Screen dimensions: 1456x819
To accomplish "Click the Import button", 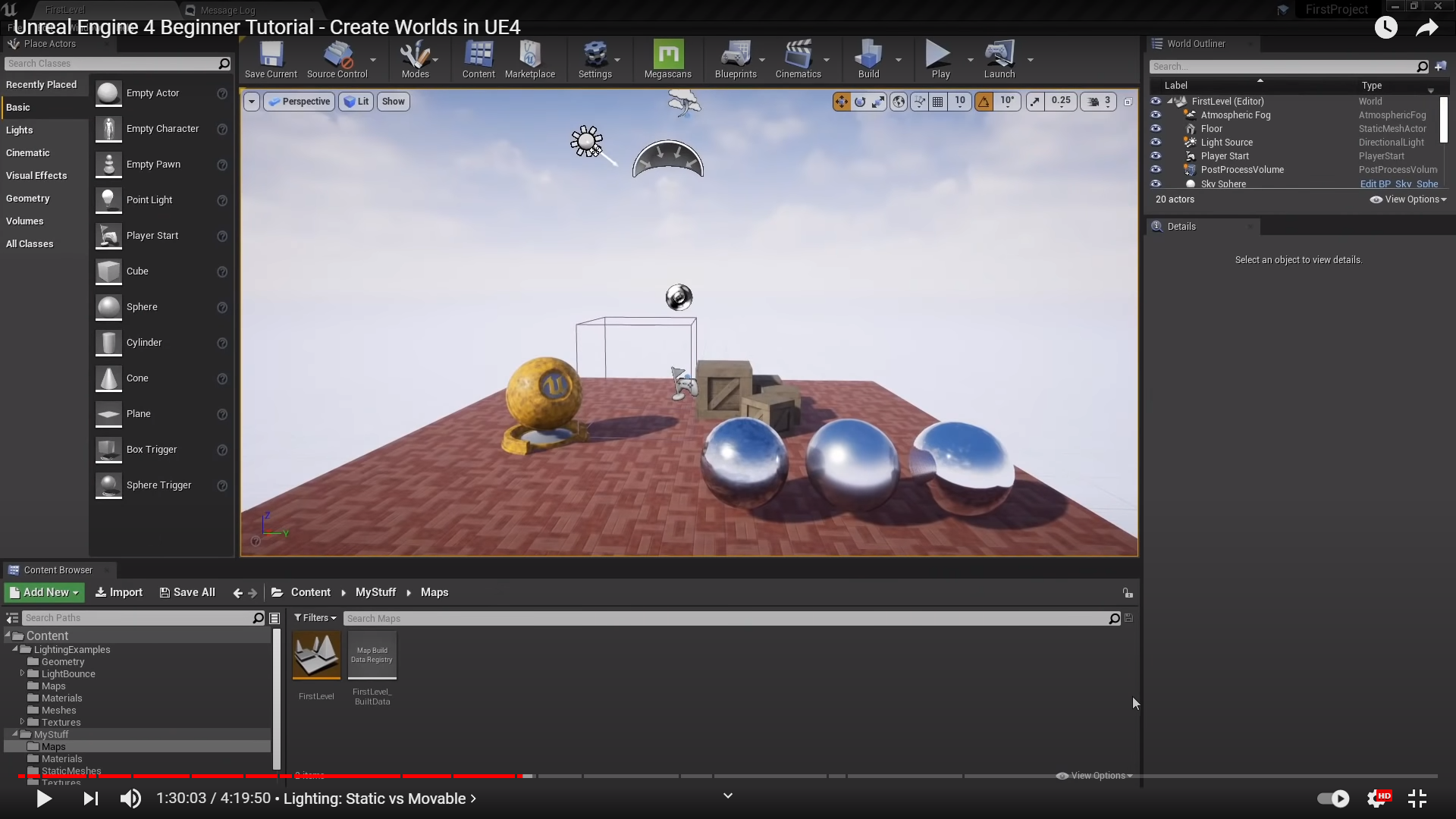I will [x=118, y=592].
